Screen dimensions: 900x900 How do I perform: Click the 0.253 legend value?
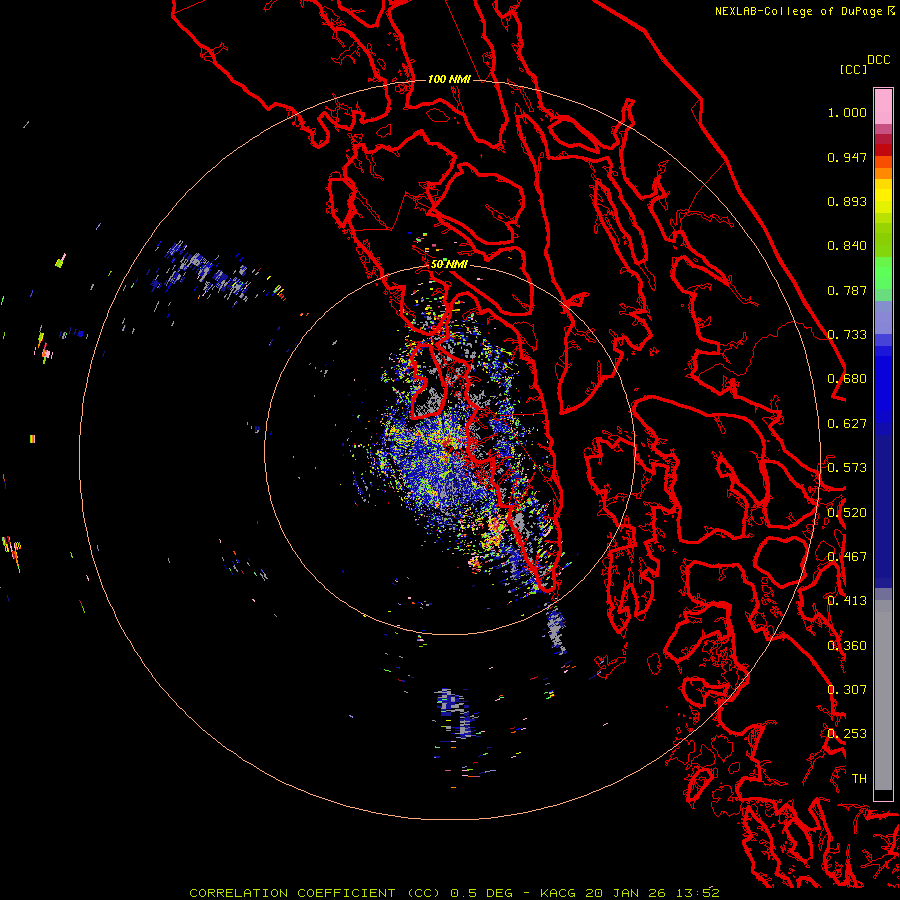point(847,734)
